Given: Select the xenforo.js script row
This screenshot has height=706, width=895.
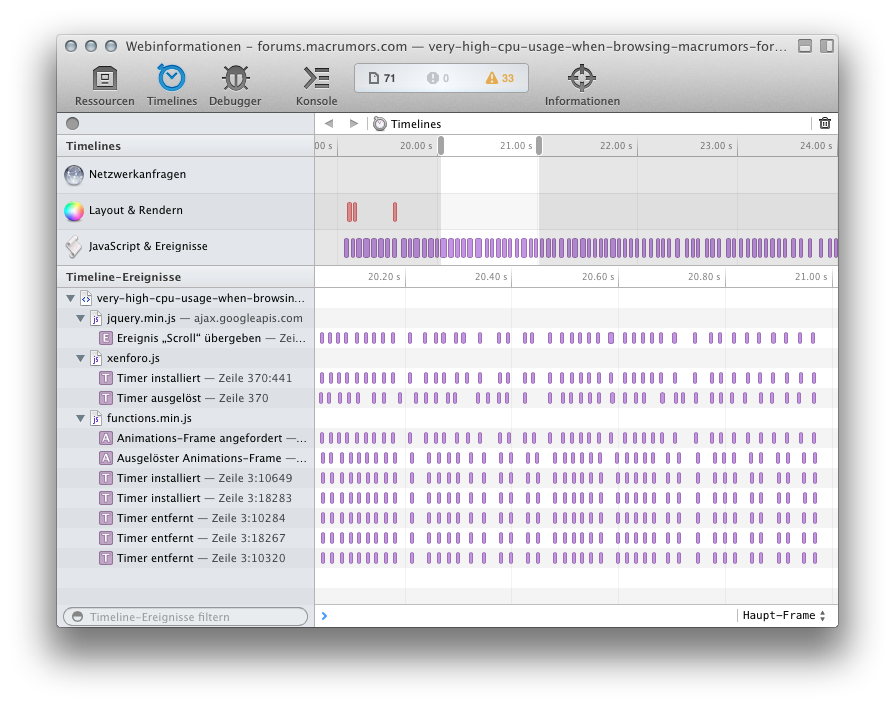Looking at the screenshot, I should 186,358.
